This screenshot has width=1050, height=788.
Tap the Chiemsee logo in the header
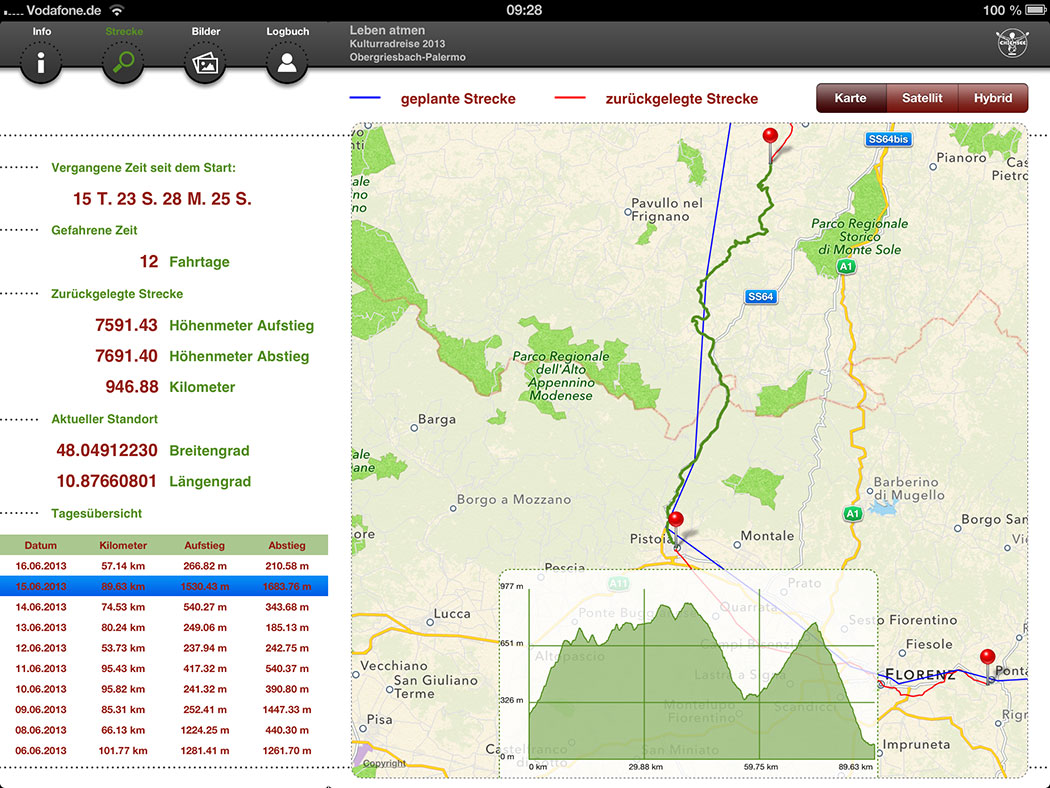[1012, 44]
